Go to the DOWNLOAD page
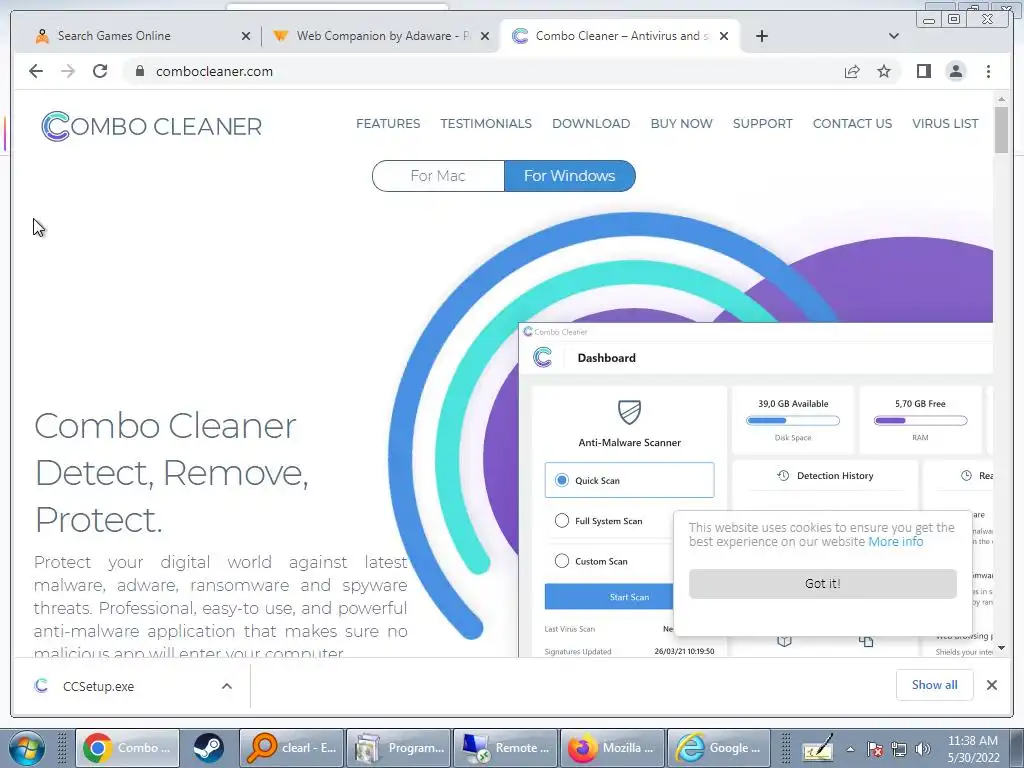 [591, 123]
